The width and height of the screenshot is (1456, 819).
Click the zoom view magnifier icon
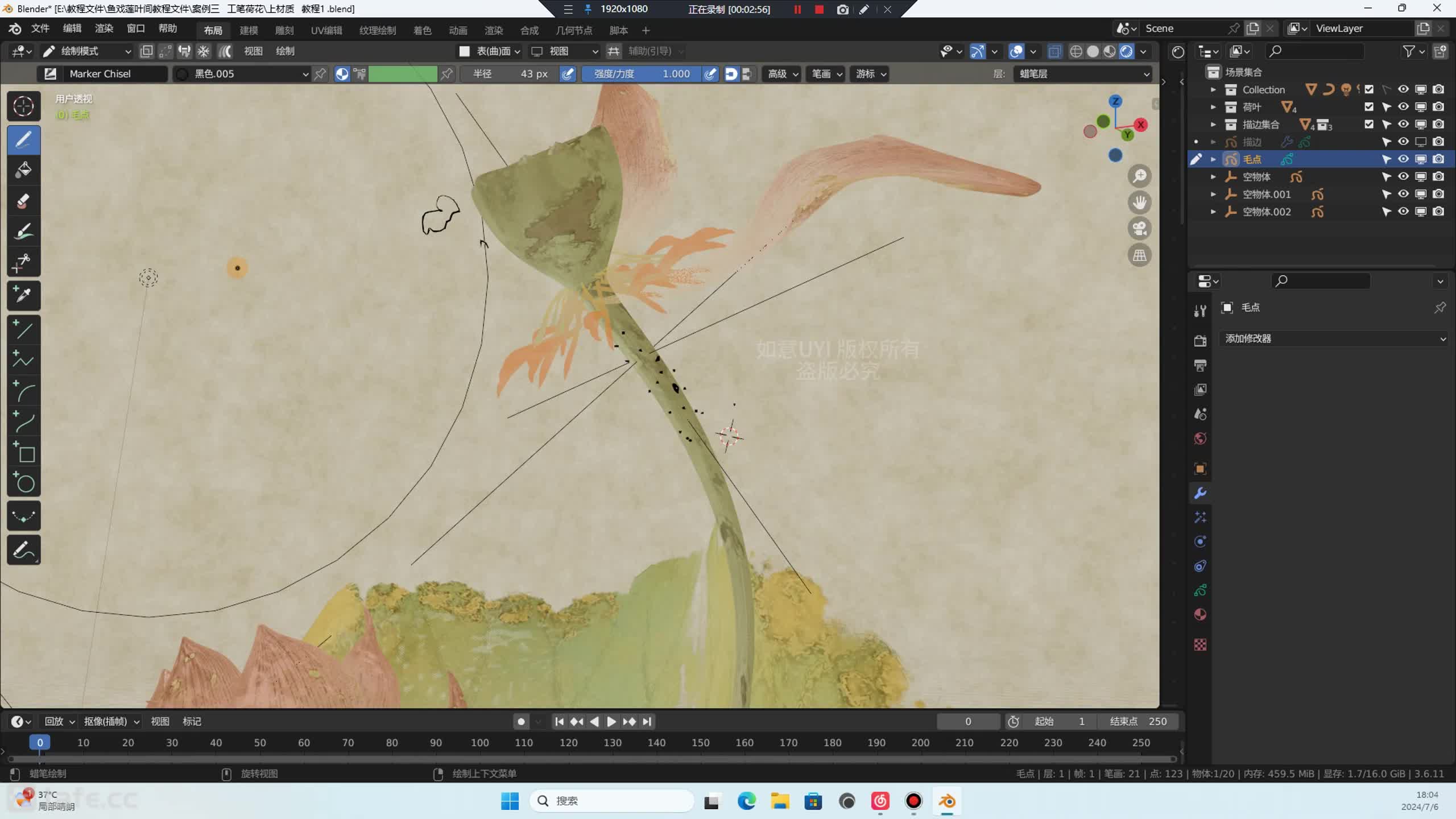point(1140,176)
